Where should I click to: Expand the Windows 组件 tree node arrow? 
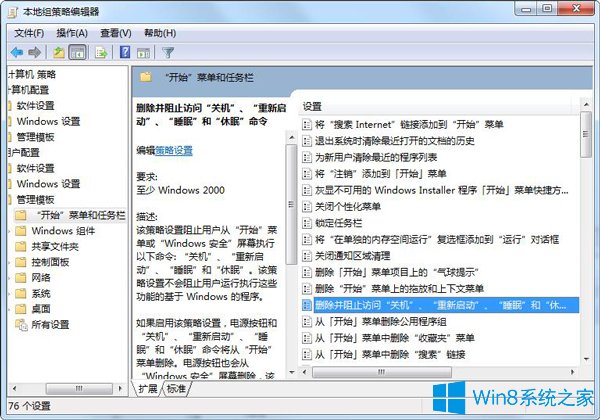pos(10,231)
